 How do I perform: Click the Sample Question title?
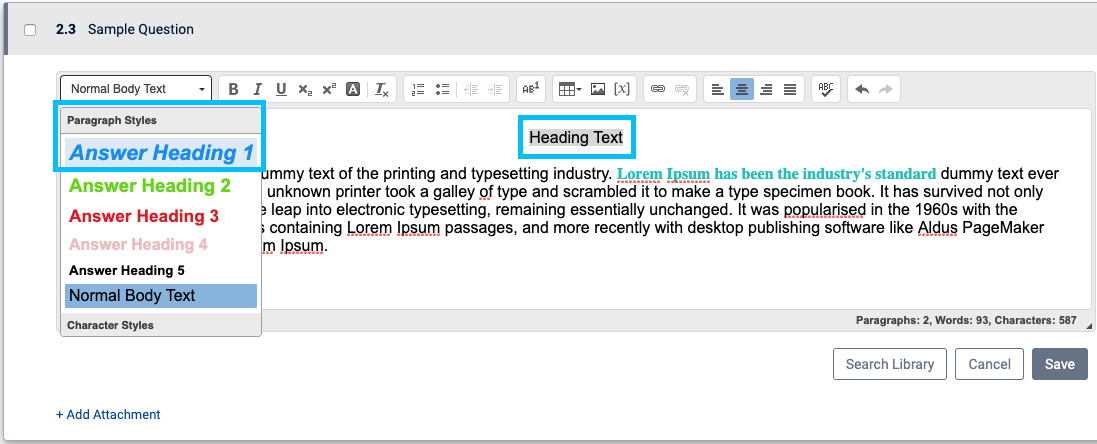click(x=141, y=29)
